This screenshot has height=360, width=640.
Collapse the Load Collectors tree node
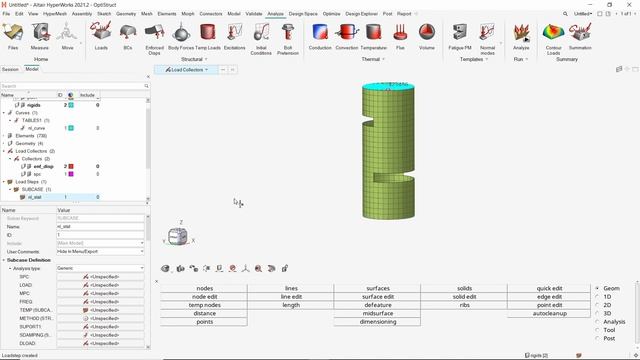click(x=4, y=151)
